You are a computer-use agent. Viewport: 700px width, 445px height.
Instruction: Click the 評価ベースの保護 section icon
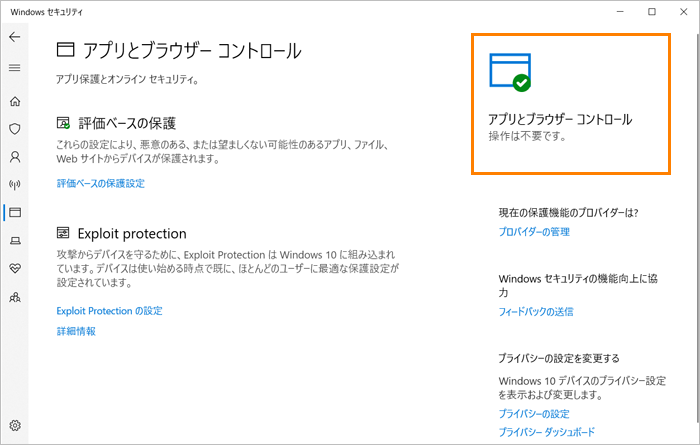63,123
